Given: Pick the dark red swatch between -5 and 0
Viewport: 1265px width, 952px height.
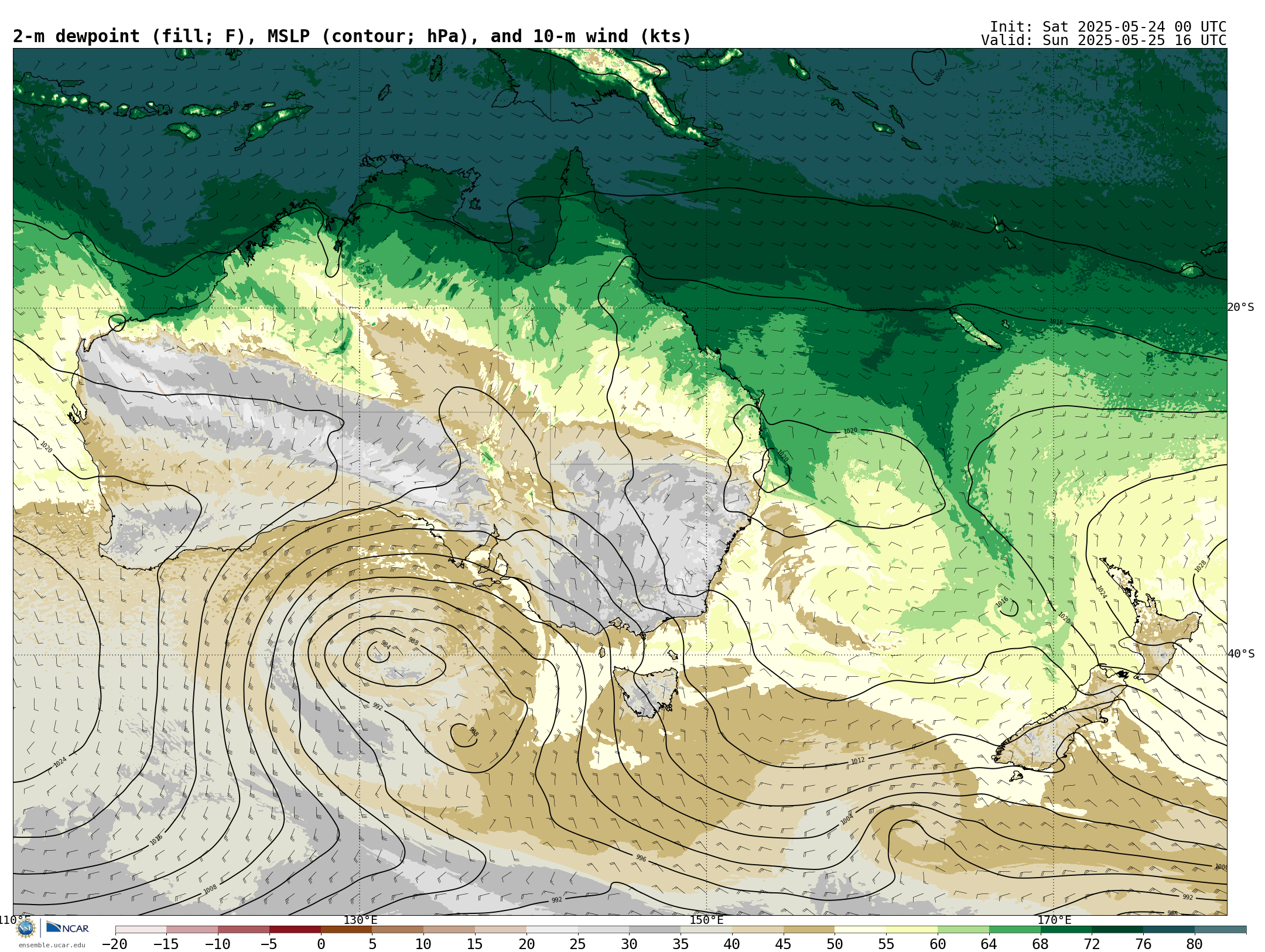Looking at the screenshot, I should (295, 930).
